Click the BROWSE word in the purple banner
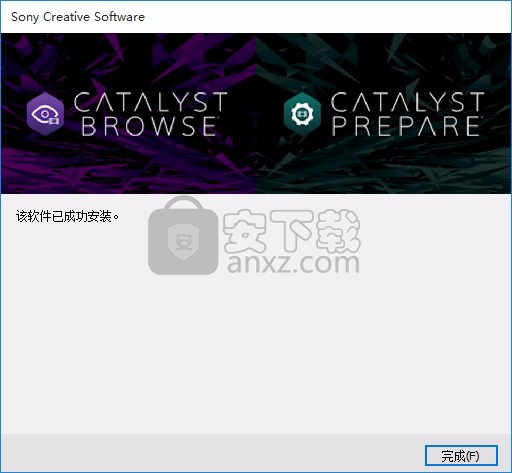This screenshot has width=512, height=473. [x=149, y=126]
